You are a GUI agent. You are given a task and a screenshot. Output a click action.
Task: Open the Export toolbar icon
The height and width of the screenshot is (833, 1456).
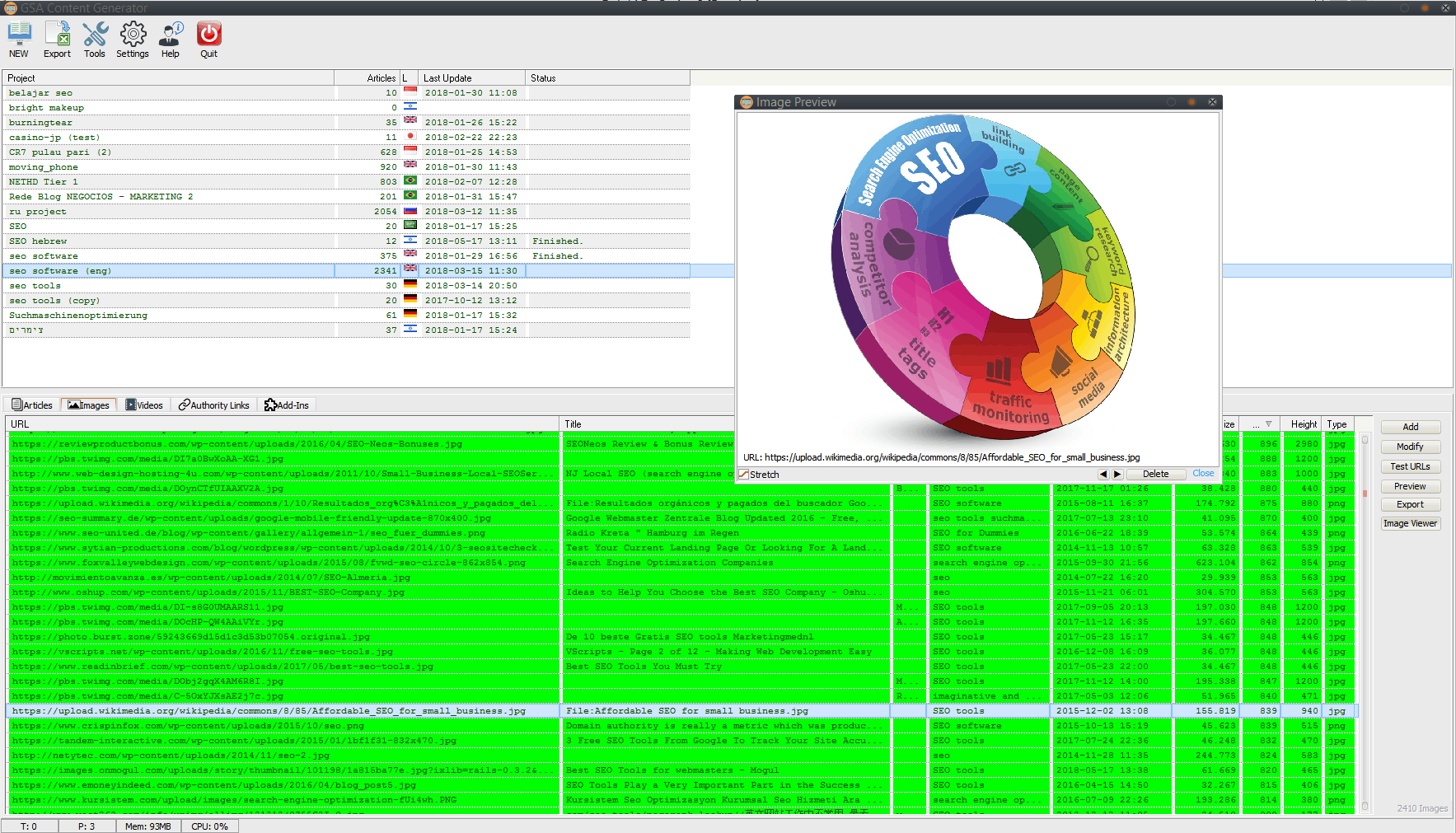coord(57,40)
